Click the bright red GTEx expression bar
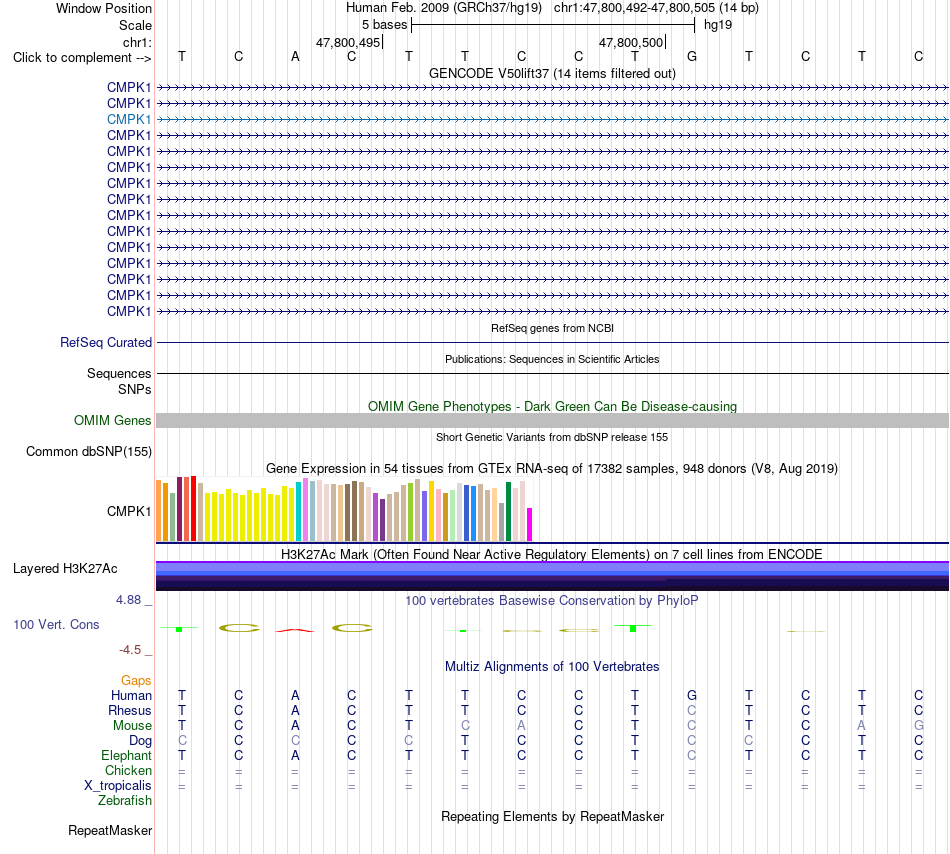This screenshot has width=950, height=854. [x=193, y=508]
